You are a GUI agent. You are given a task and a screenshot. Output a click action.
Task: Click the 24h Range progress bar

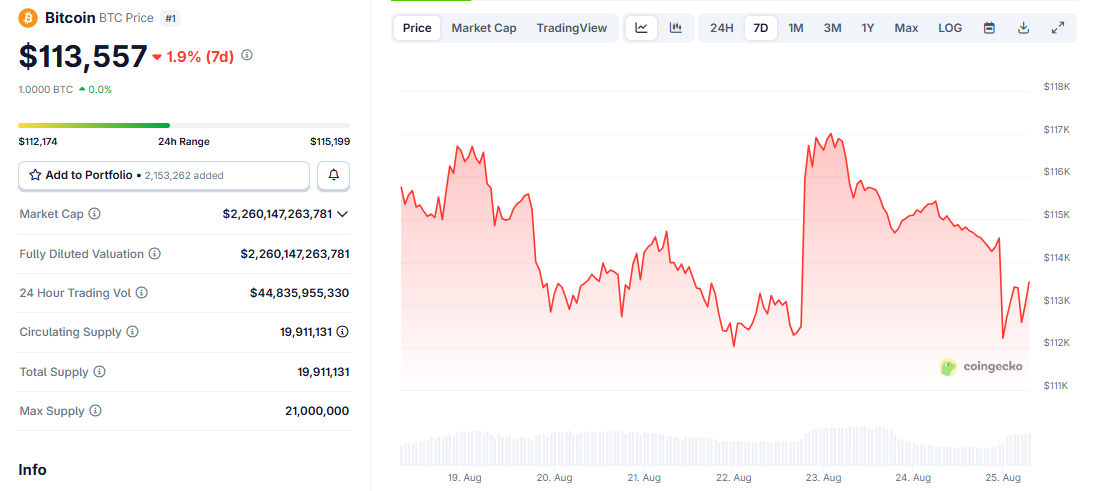184,126
